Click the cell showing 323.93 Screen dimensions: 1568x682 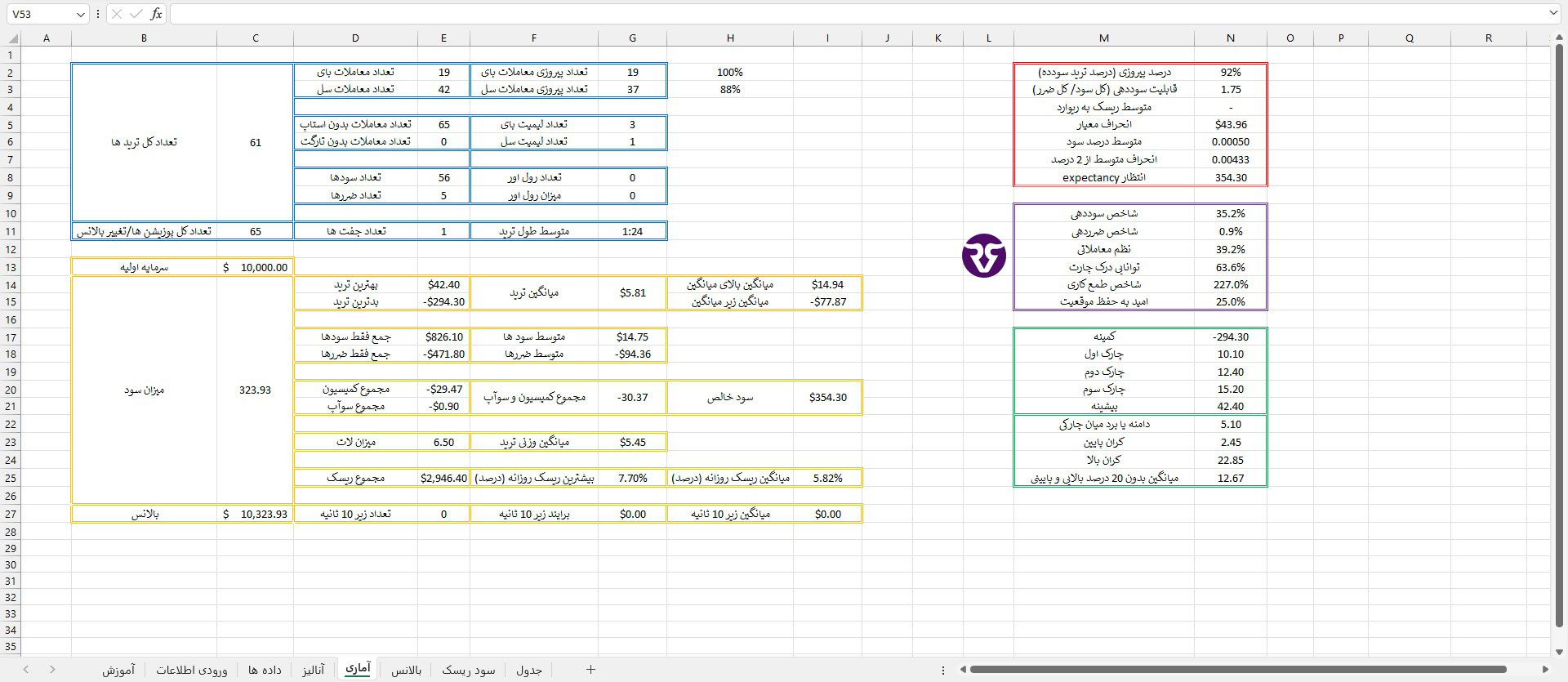(255, 390)
